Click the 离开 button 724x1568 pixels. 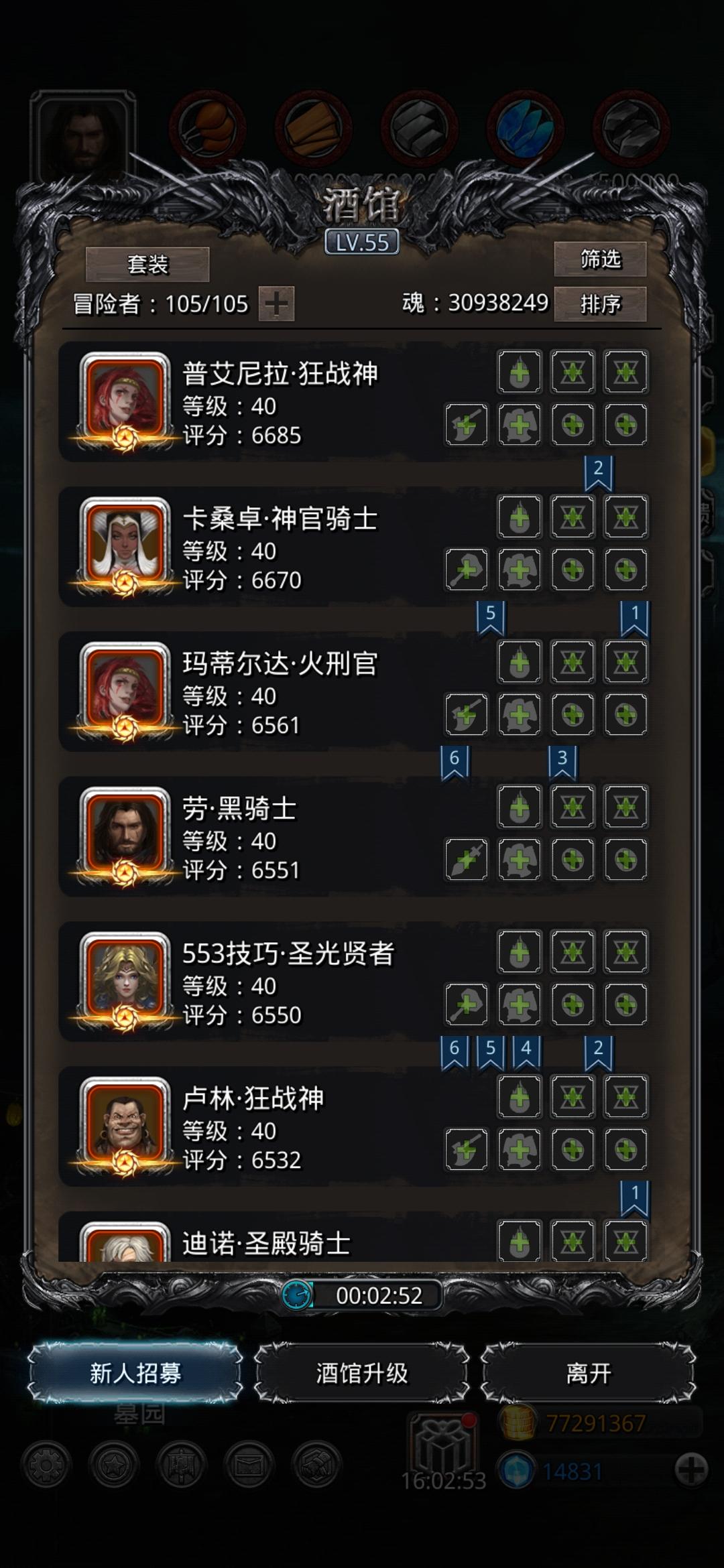589,1373
